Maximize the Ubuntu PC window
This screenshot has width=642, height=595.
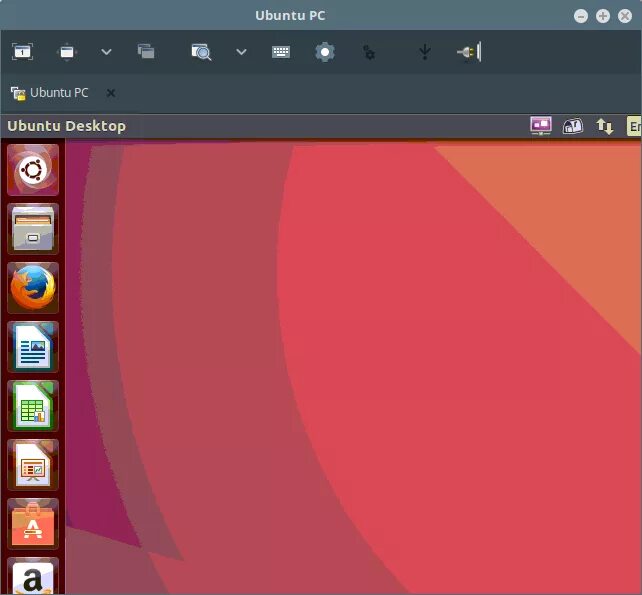tap(603, 16)
